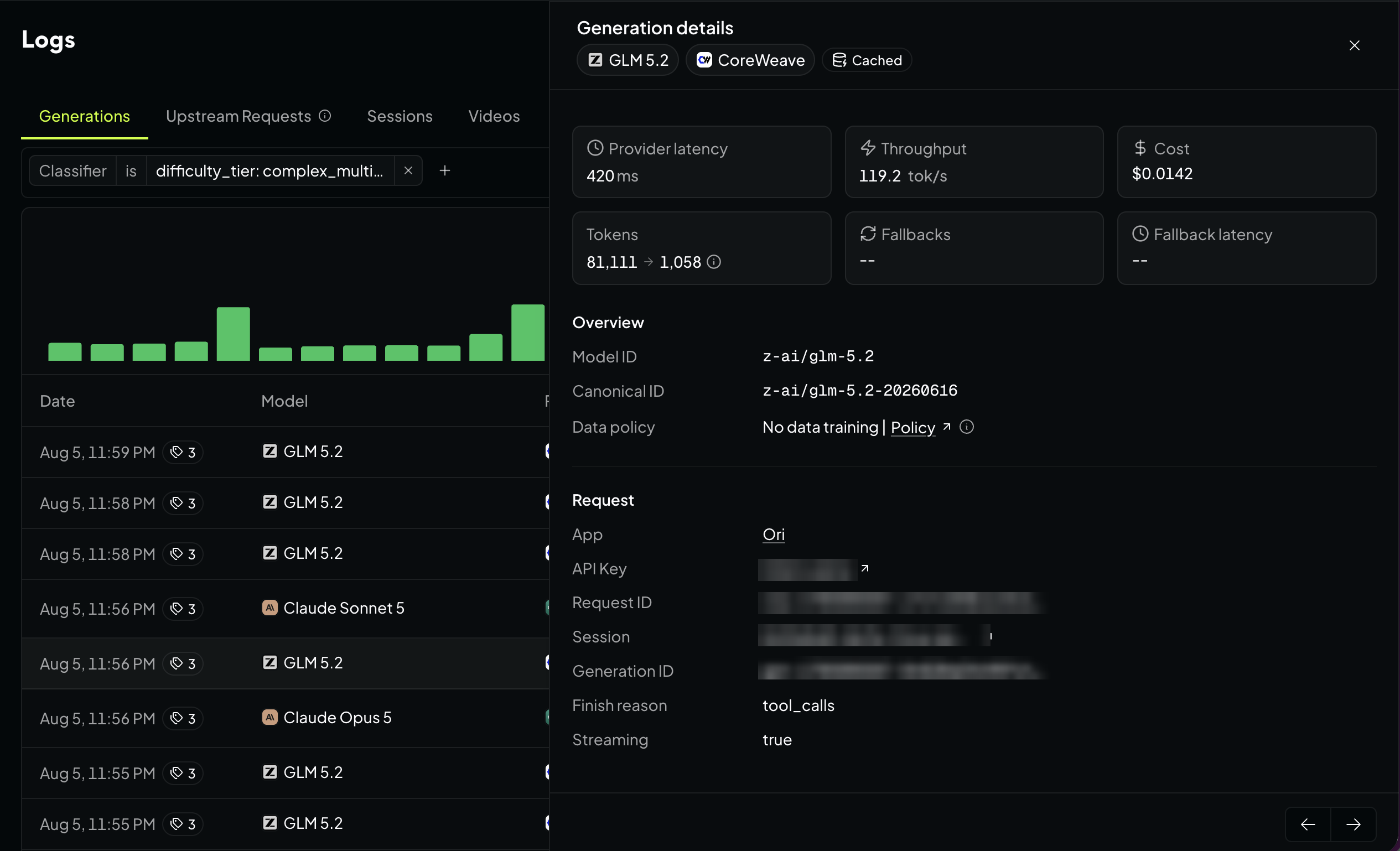
Task: Click the Fallbacks card
Action: click(x=974, y=248)
